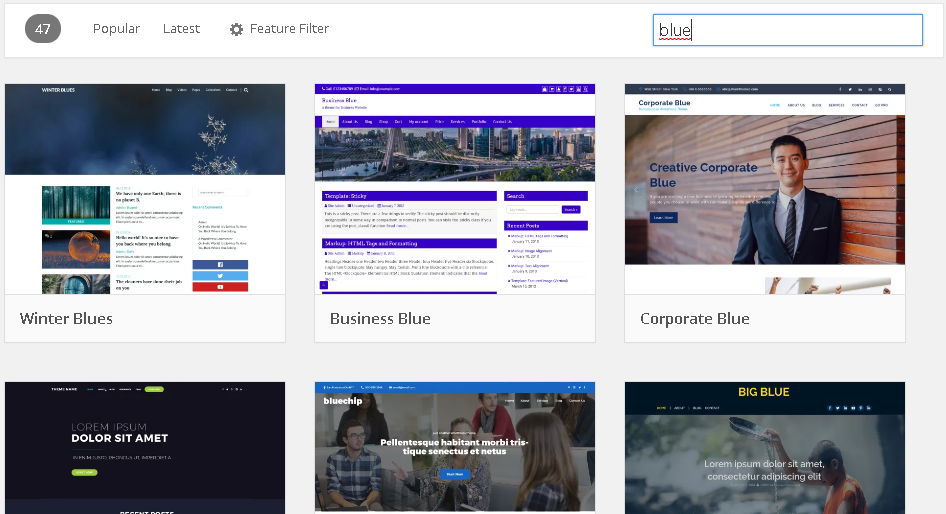Image resolution: width=946 pixels, height=514 pixels.
Task: Select the Winter Blues theme thumbnail
Action: [145, 189]
